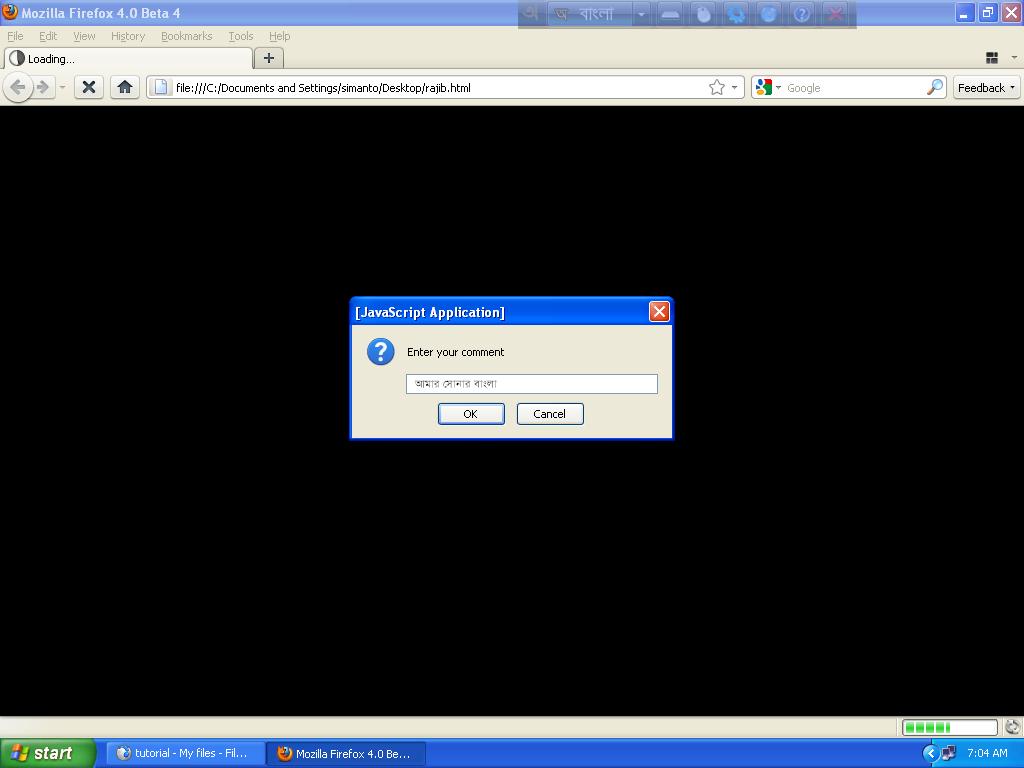This screenshot has width=1024, height=768.
Task: Open the list all tabs dropdown arrow
Action: pyautogui.click(x=1013, y=58)
